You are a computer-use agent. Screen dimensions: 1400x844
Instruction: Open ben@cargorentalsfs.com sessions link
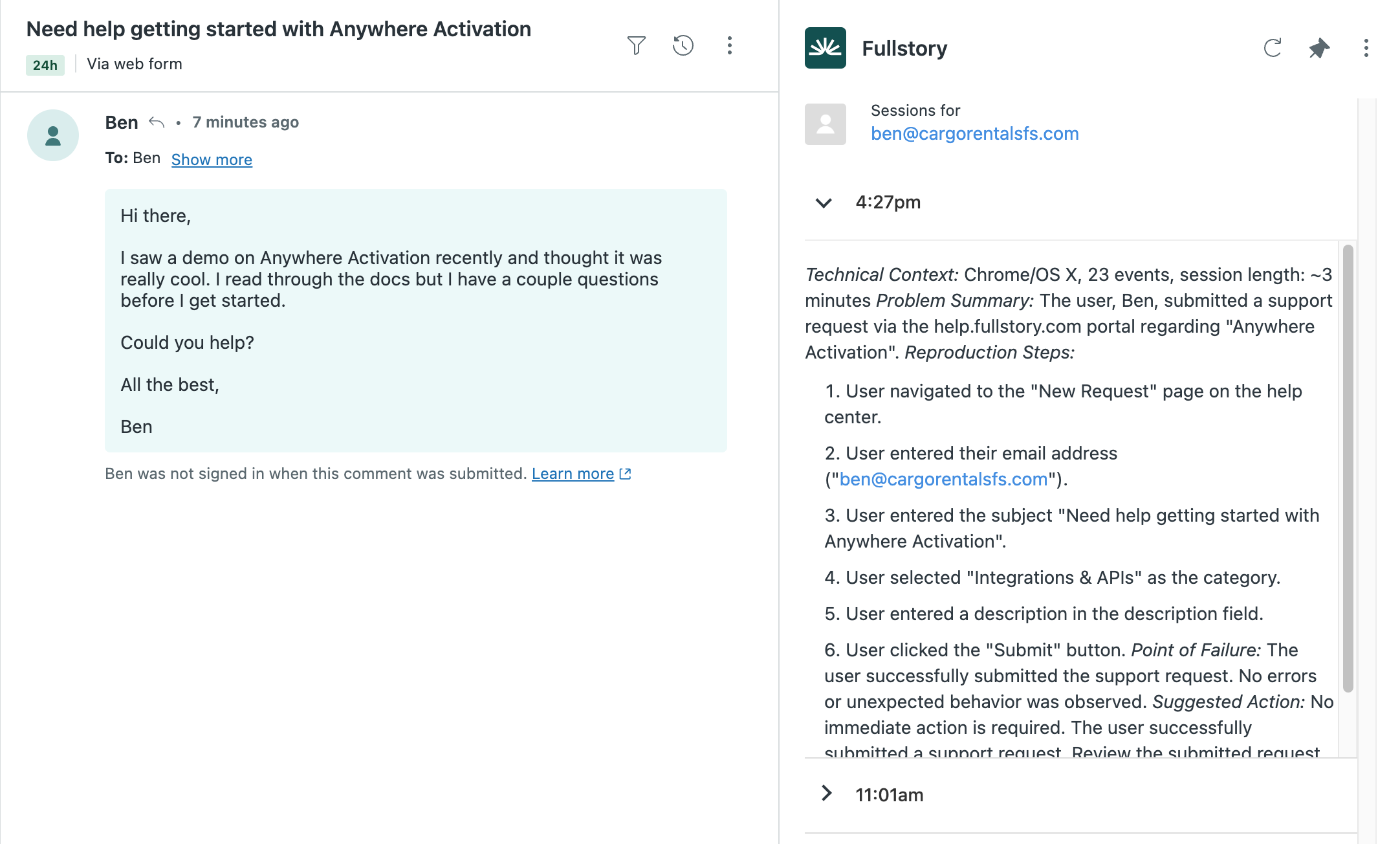974,133
